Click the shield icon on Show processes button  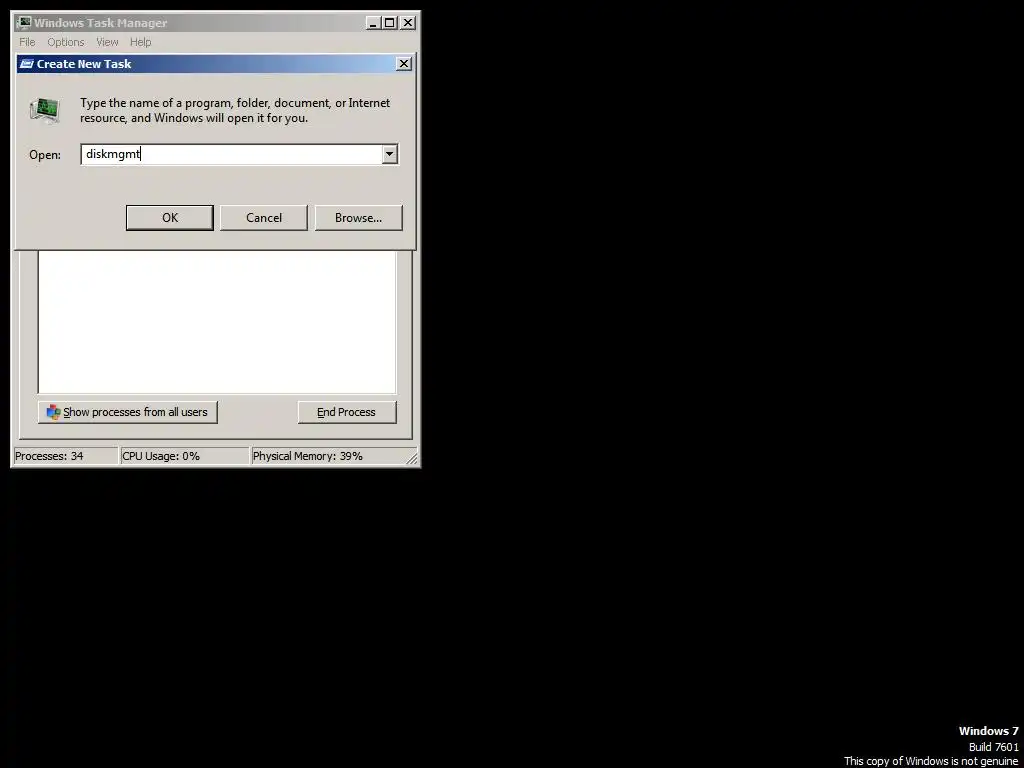tap(54, 412)
